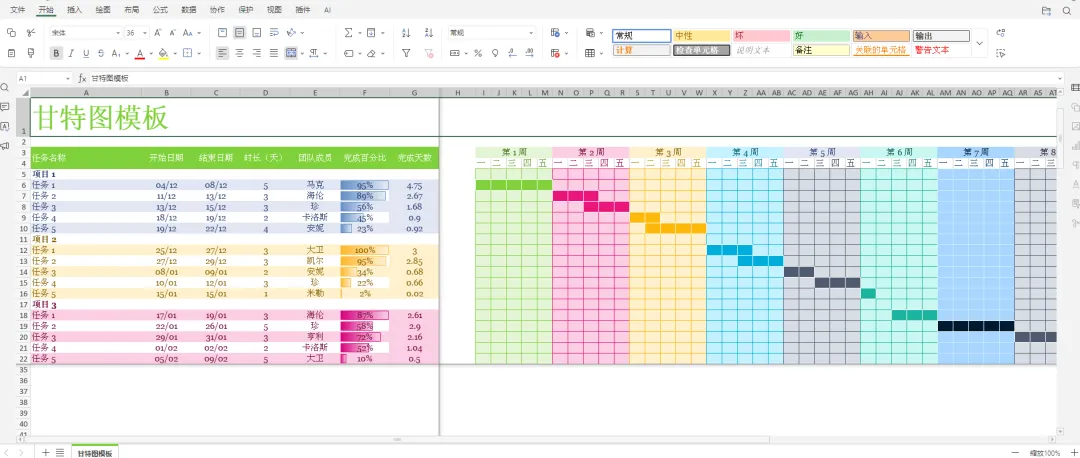Switch to the 插入 tab
Viewport: 1080px width, 458px height.
pyautogui.click(x=74, y=10)
